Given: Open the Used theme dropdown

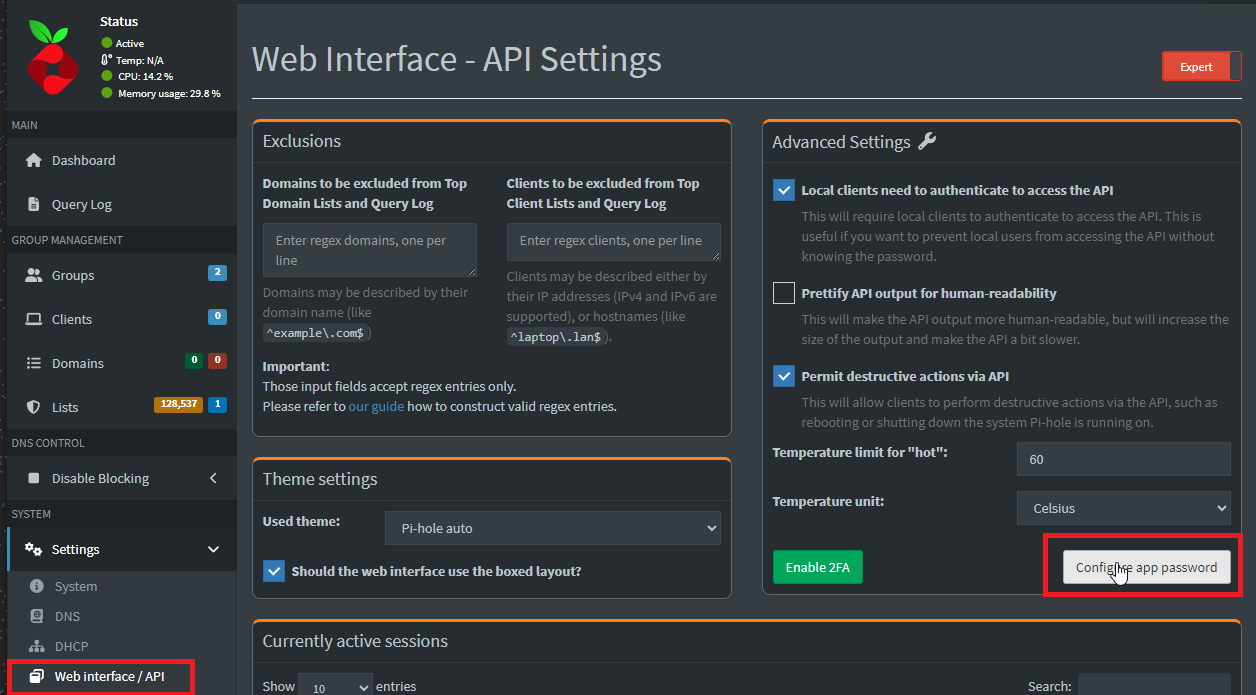Looking at the screenshot, I should (552, 528).
